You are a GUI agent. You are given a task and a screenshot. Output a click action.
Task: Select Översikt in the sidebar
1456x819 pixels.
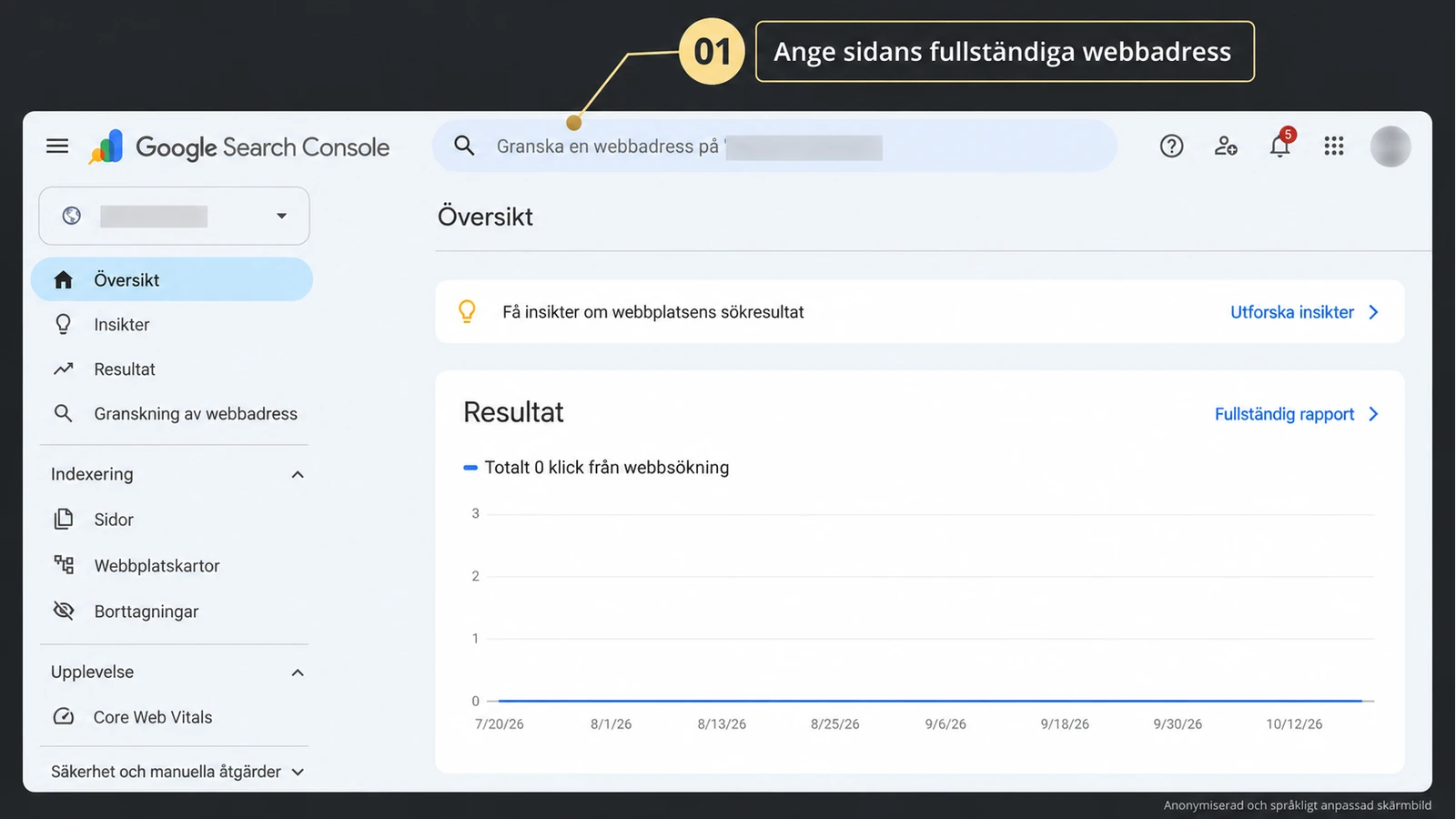click(172, 279)
